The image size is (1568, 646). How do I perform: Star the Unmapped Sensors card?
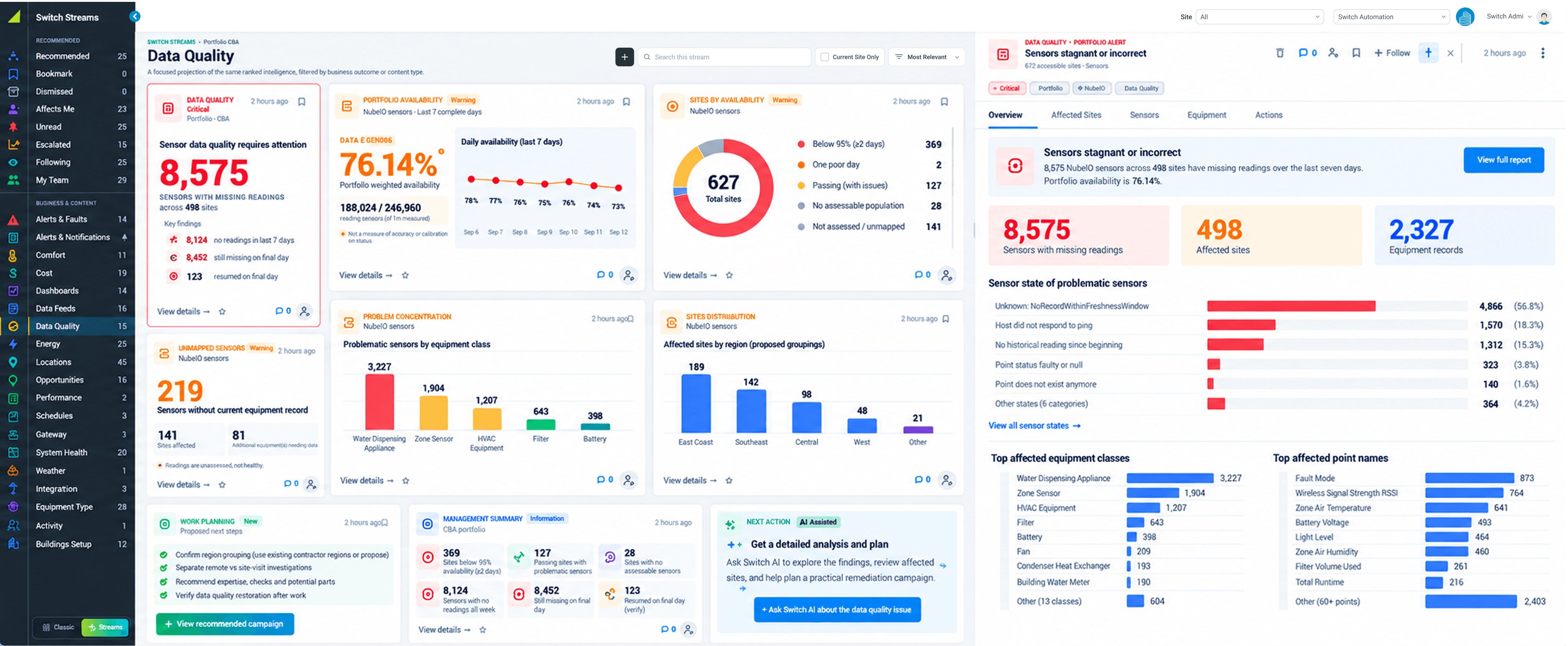pos(222,485)
